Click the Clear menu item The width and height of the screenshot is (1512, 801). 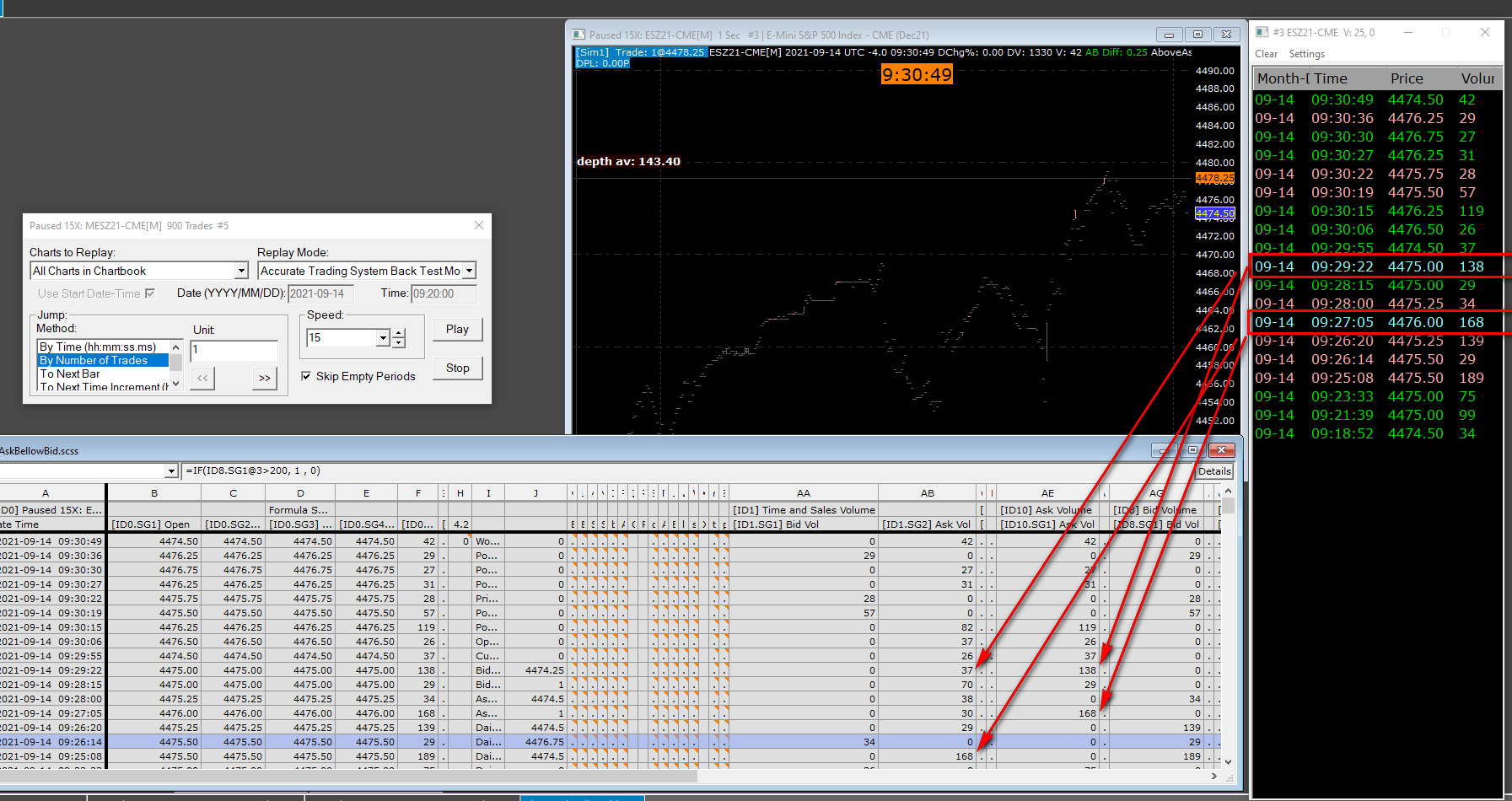(x=1266, y=54)
